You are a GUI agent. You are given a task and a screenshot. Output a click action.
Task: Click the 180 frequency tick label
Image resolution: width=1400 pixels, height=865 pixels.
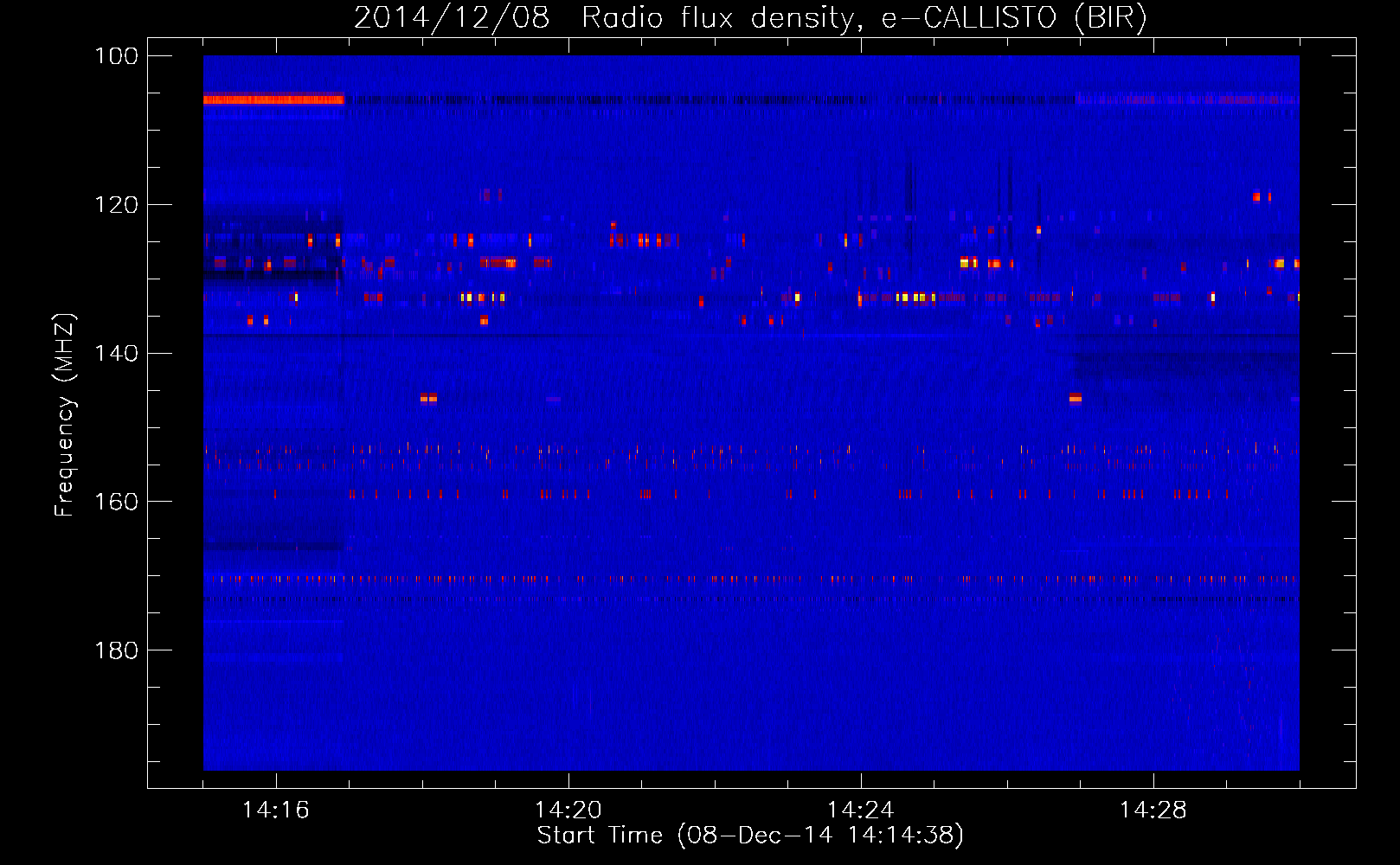[x=116, y=650]
